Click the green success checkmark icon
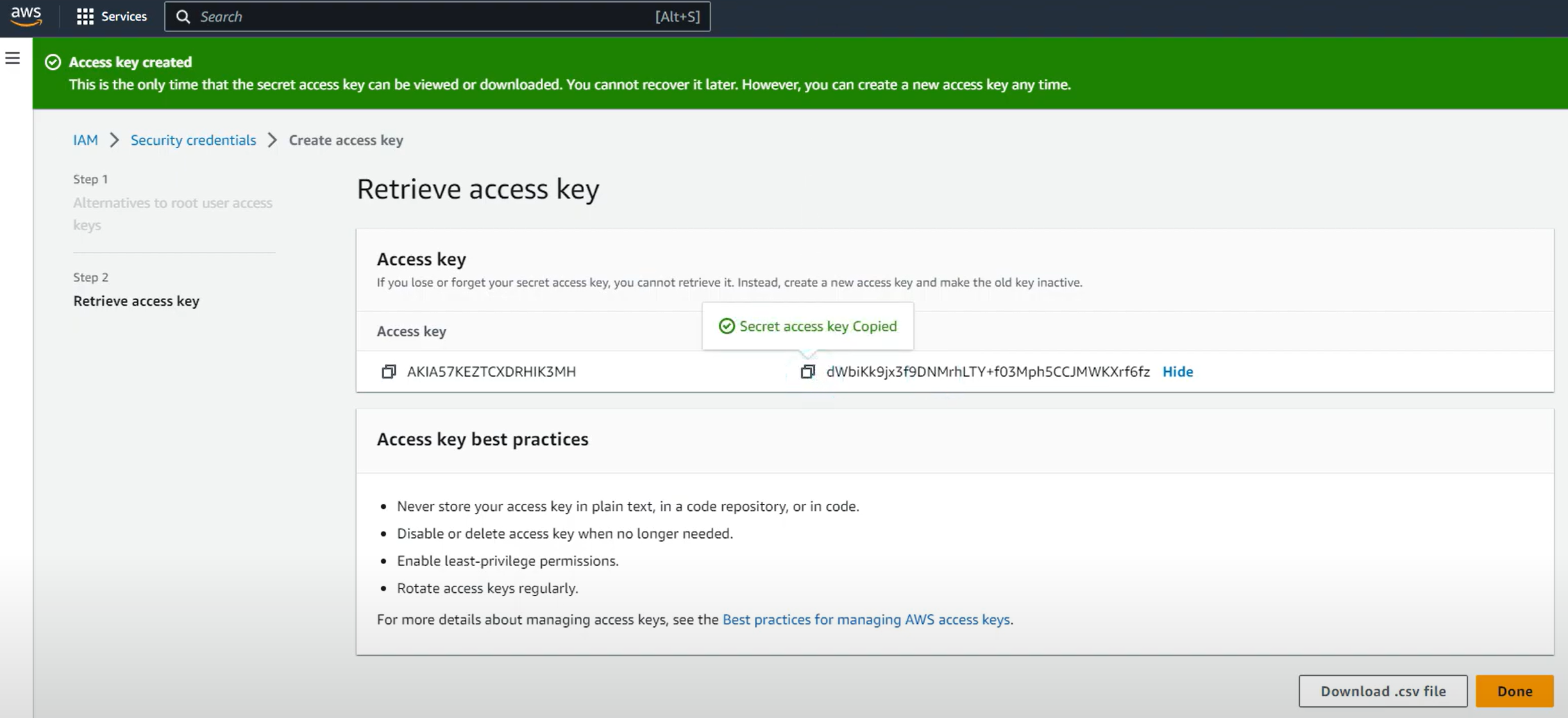This screenshot has height=718, width=1568. pos(53,62)
